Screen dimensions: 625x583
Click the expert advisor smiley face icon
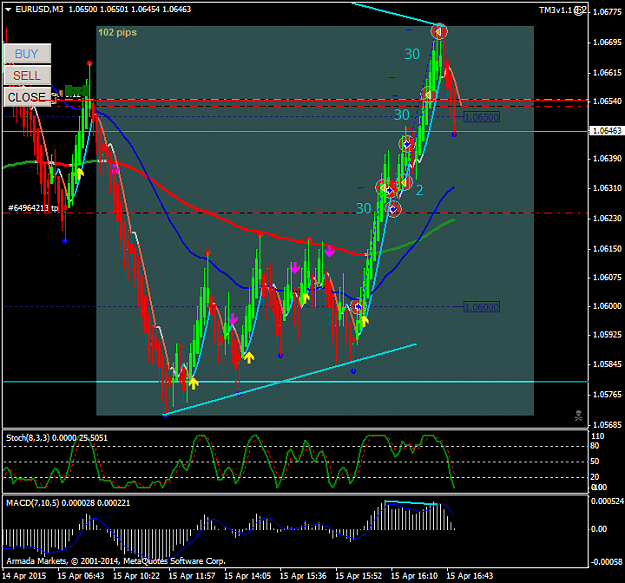point(580,10)
